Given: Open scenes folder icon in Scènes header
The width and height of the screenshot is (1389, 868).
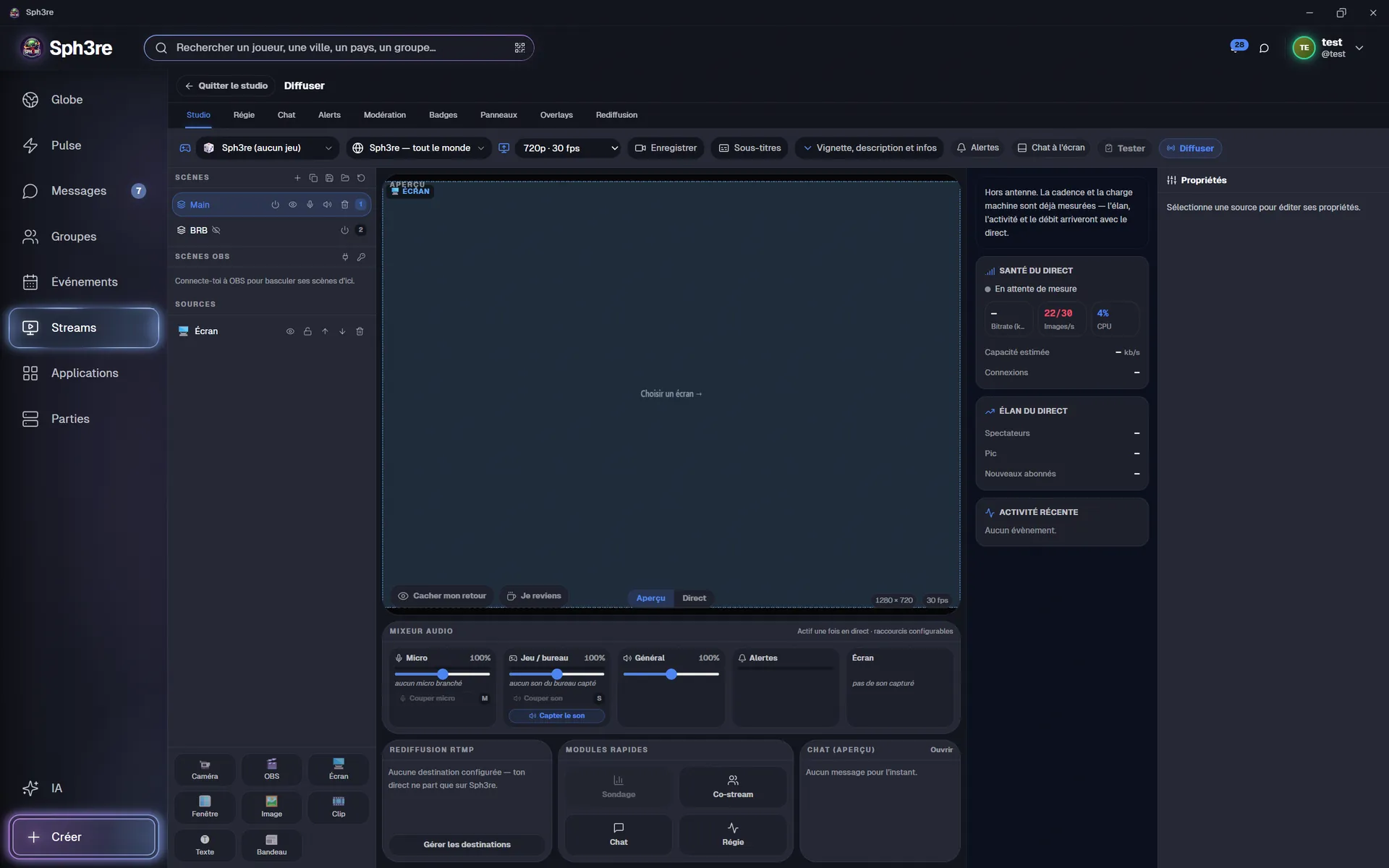Looking at the screenshot, I should coord(345,178).
